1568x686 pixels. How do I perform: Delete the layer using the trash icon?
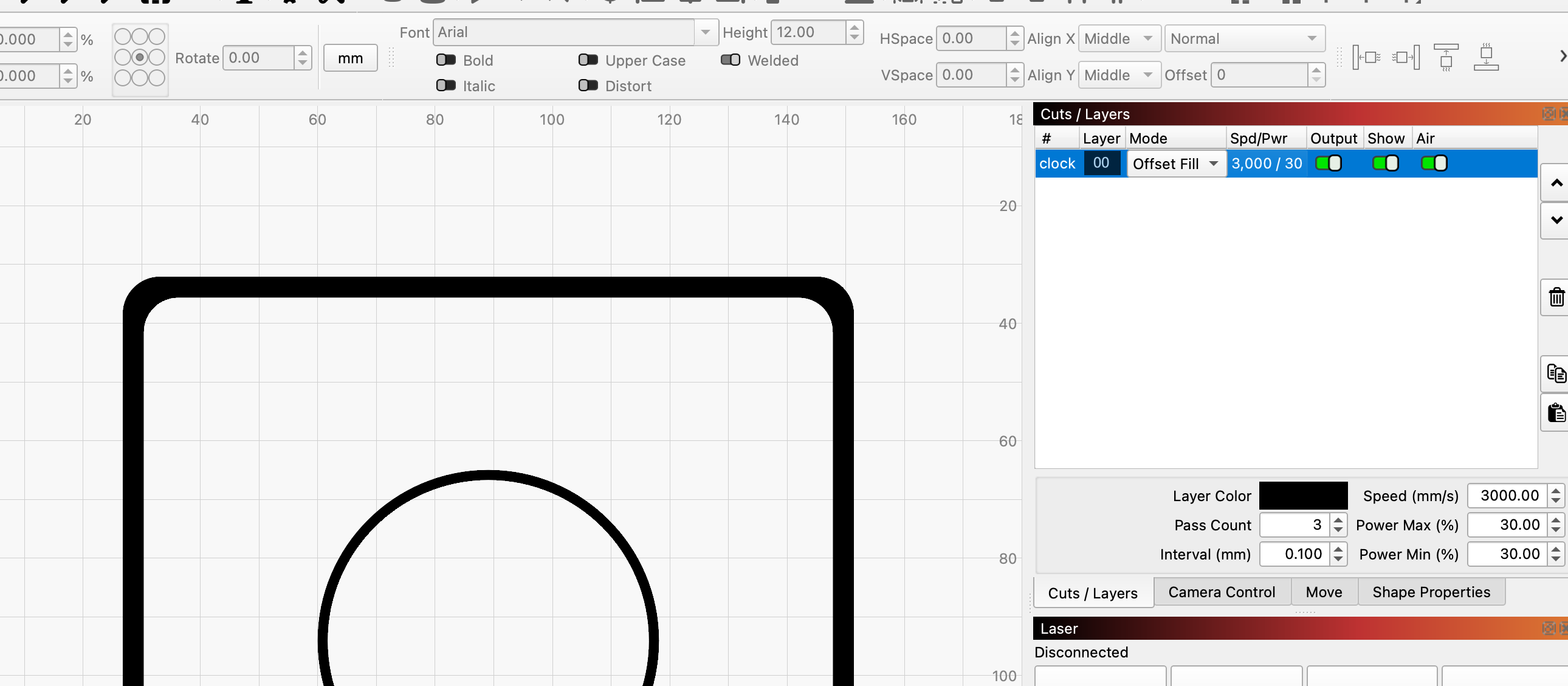point(1556,297)
